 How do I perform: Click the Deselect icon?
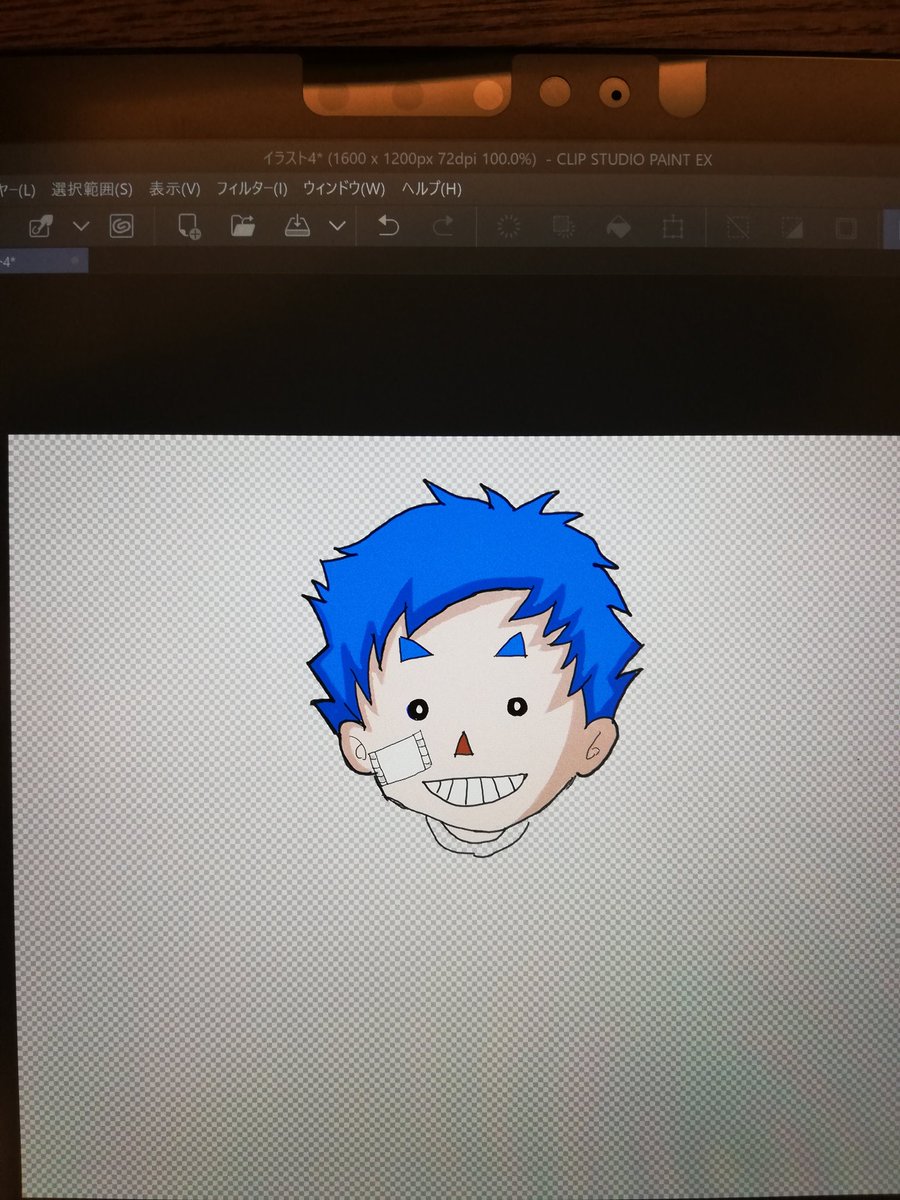(738, 228)
